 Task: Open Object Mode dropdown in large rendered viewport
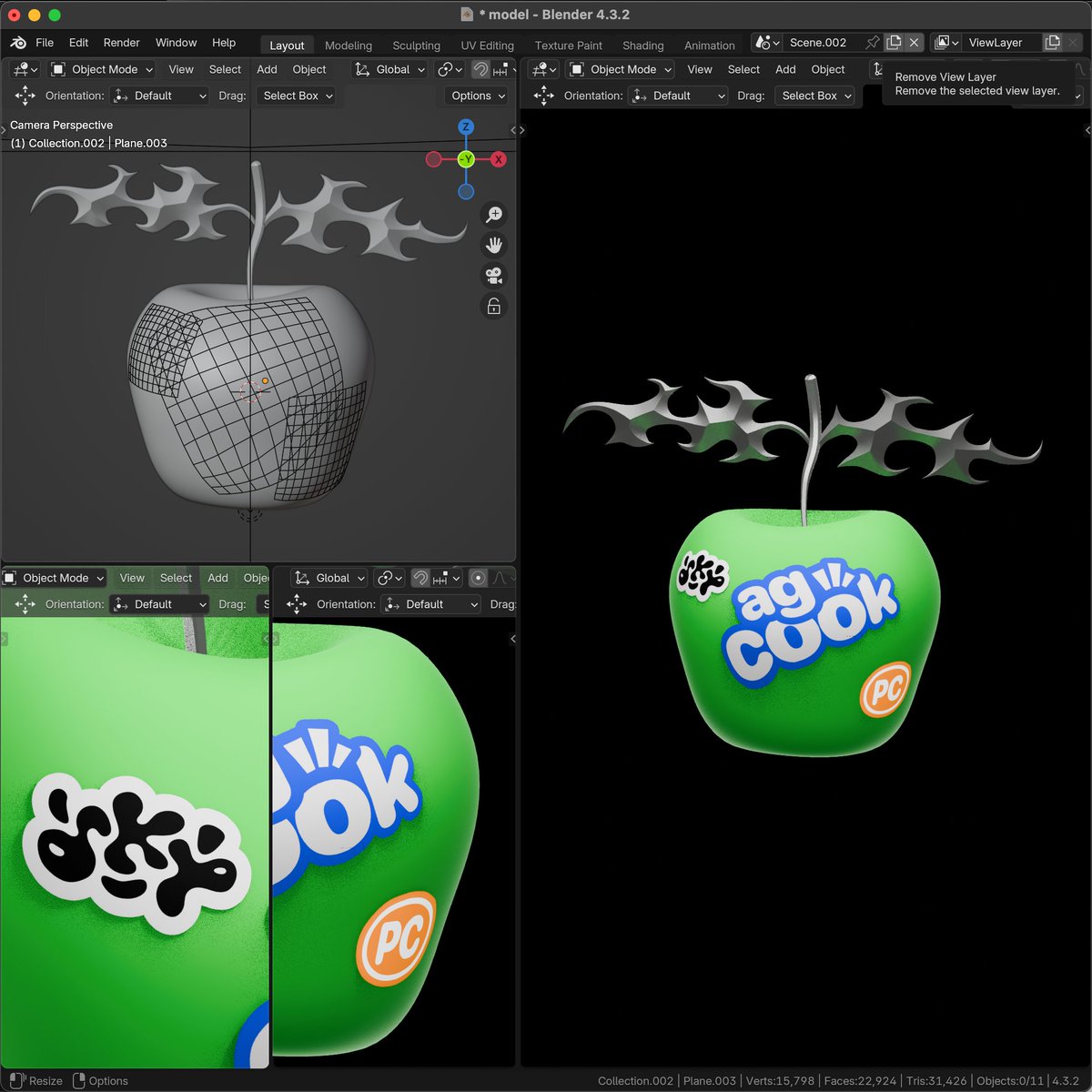(x=621, y=69)
